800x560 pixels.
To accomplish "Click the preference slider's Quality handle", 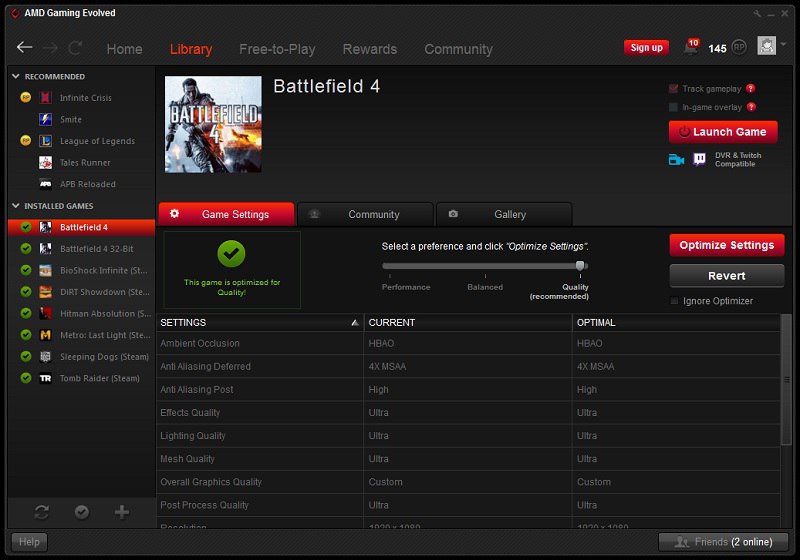I will coord(579,266).
